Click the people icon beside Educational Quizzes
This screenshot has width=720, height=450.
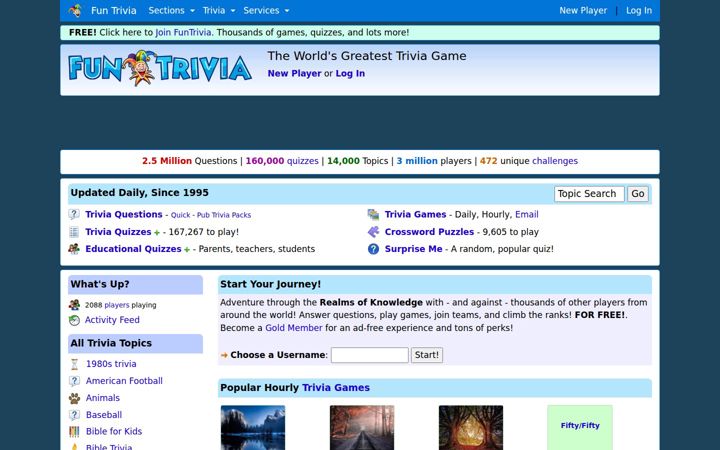[x=74, y=249]
